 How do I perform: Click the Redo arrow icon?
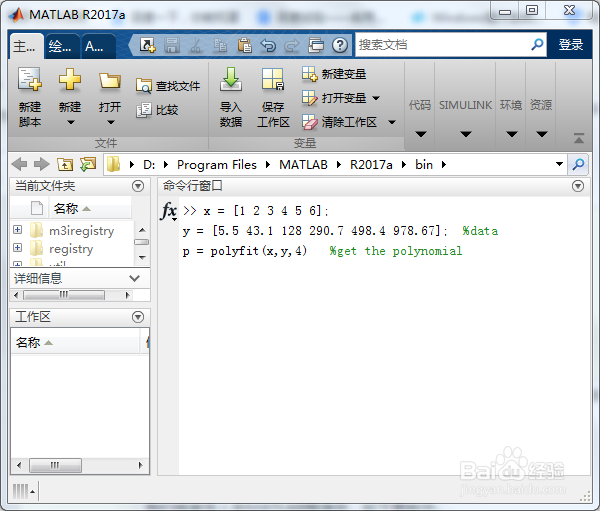point(292,45)
